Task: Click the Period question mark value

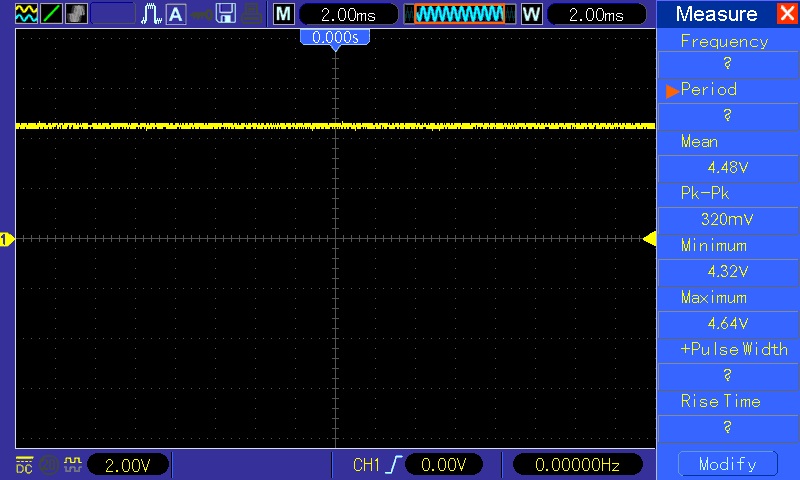Action: coord(728,116)
